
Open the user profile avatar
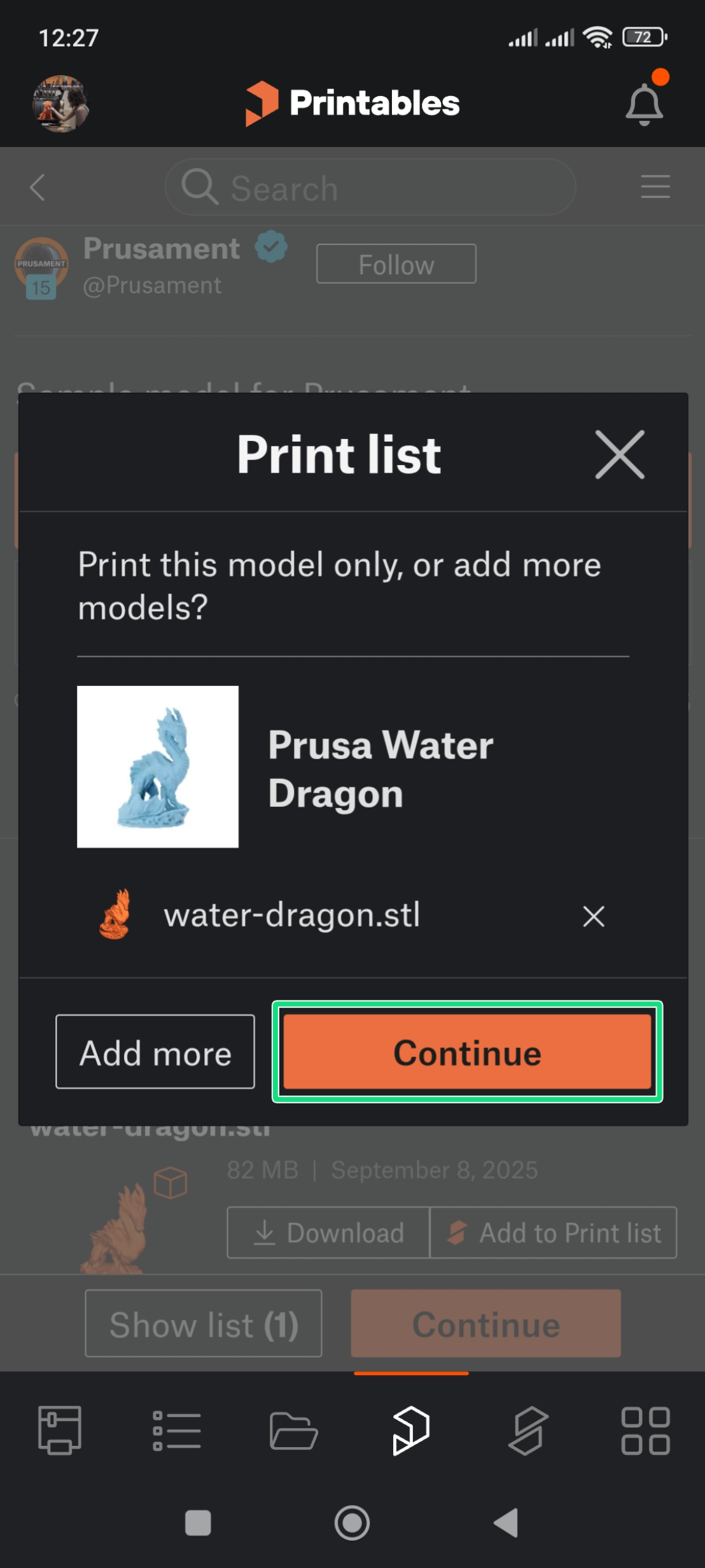coord(60,104)
